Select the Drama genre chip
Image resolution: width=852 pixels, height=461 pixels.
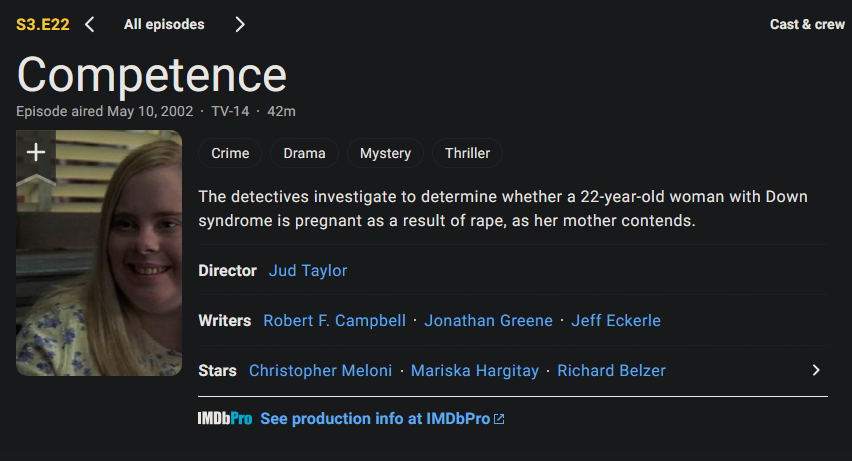coord(304,153)
